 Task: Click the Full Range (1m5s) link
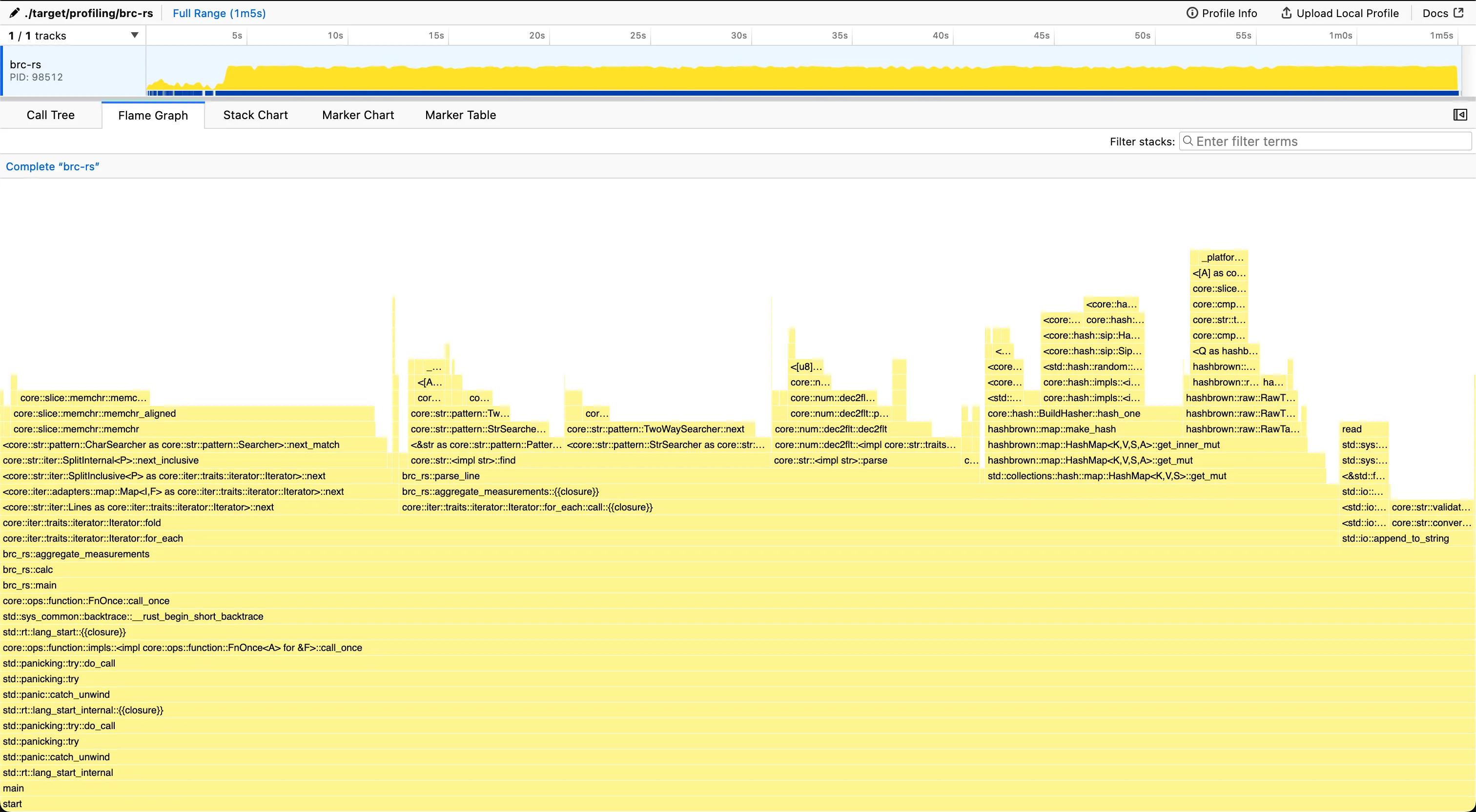click(x=219, y=13)
